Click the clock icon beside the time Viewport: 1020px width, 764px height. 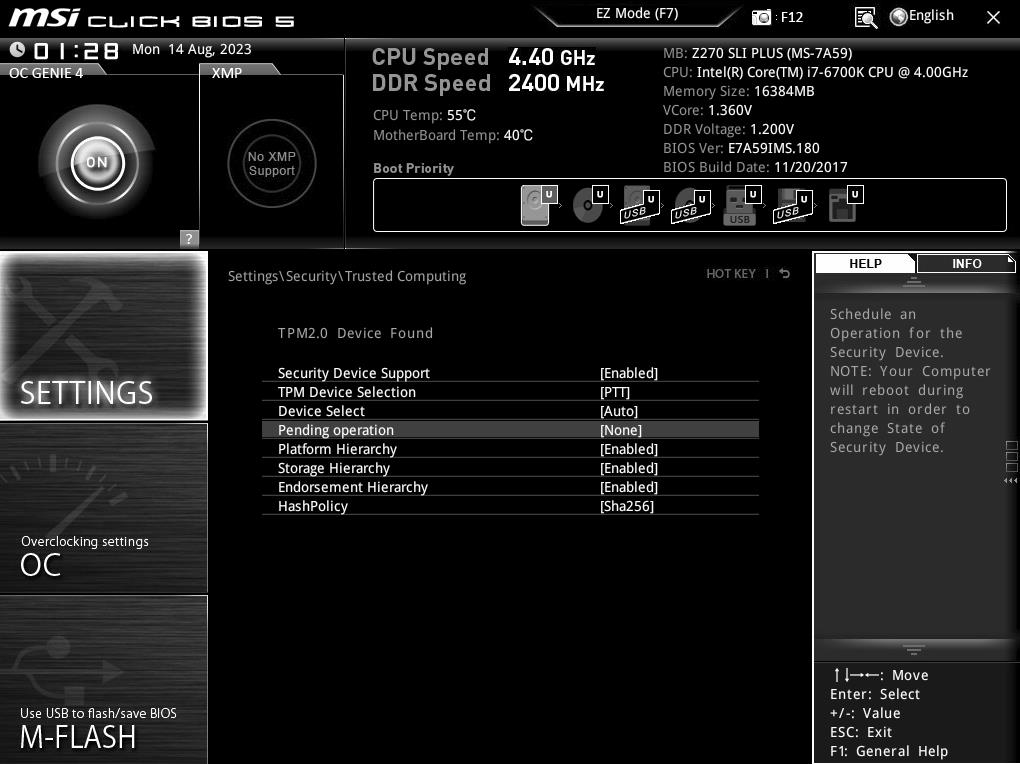[18, 49]
